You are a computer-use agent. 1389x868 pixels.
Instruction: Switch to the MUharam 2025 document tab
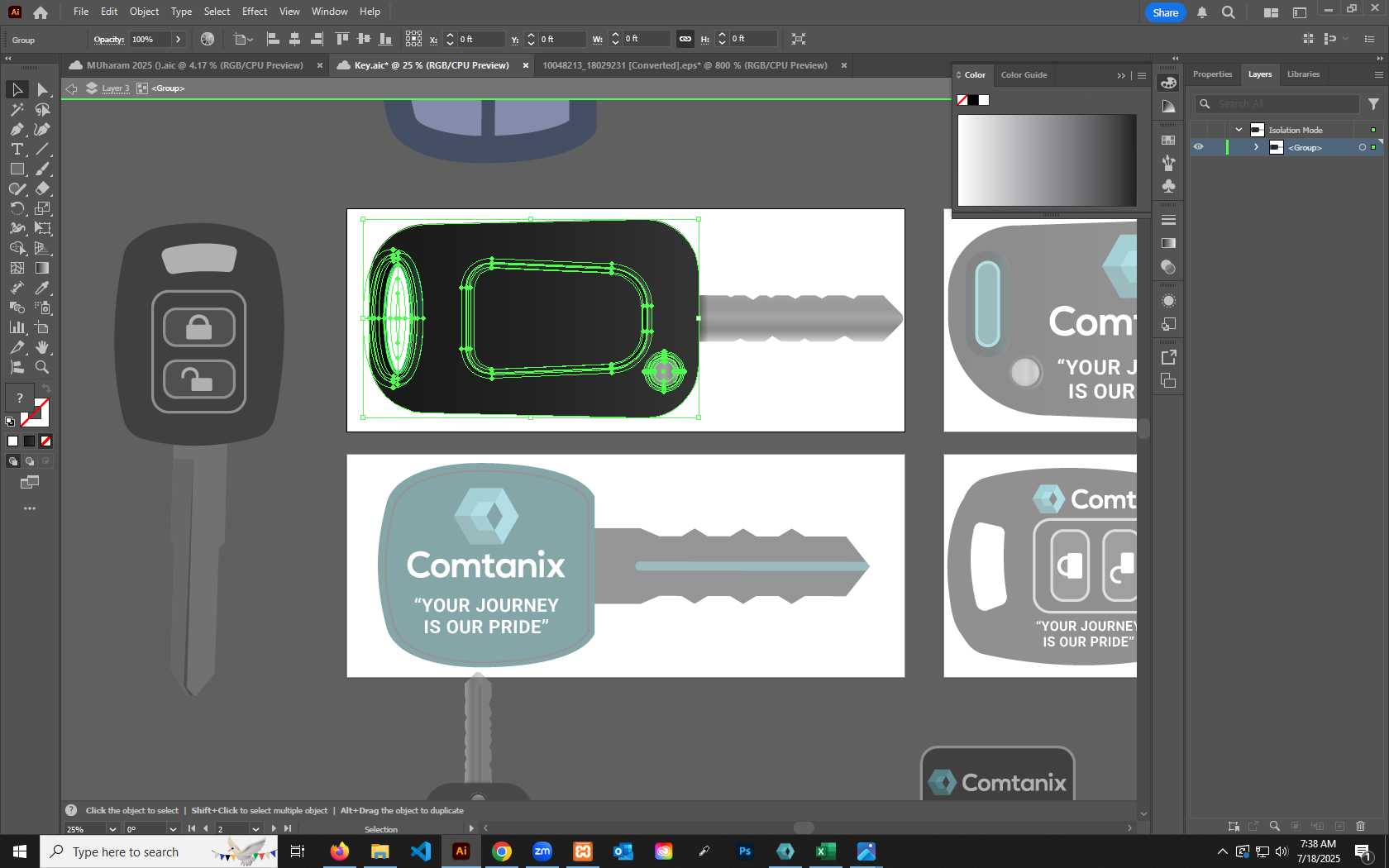(x=195, y=65)
